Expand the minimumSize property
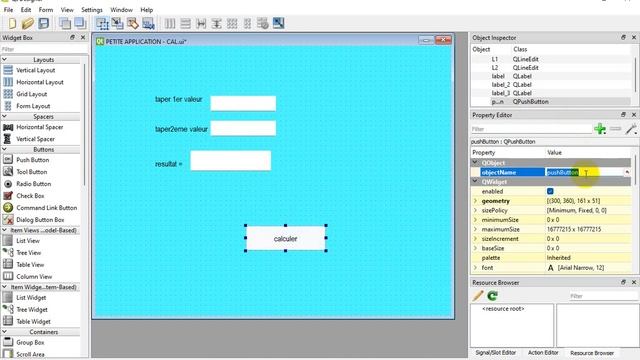Image resolution: width=640 pixels, height=360 pixels. click(475, 220)
